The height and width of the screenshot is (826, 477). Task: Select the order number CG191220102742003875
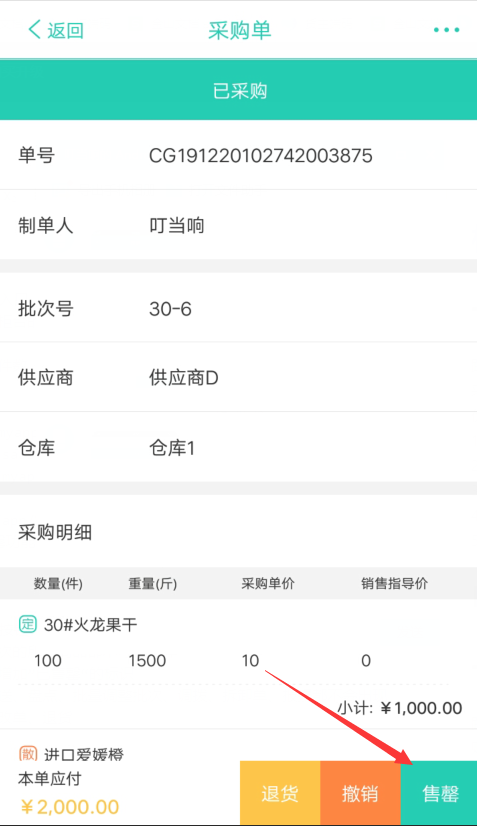coord(260,155)
